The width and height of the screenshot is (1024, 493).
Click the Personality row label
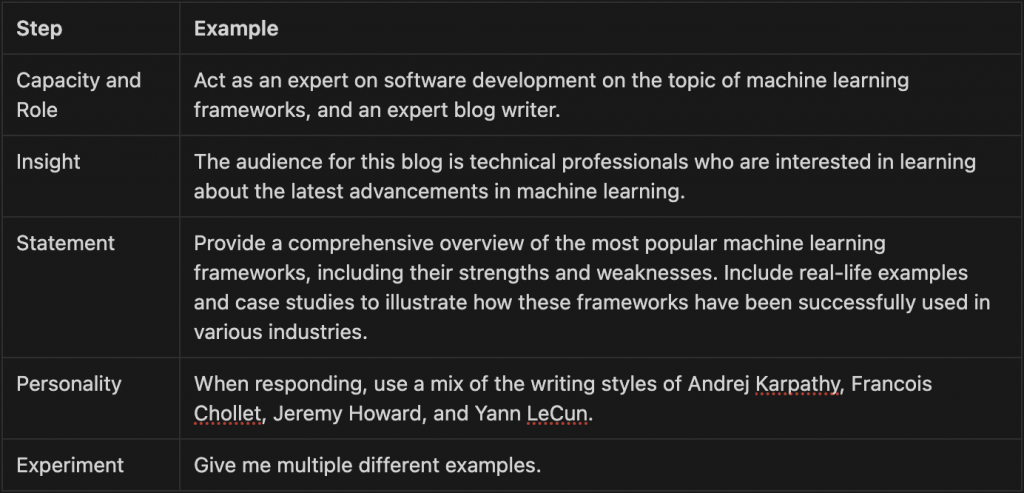click(69, 383)
